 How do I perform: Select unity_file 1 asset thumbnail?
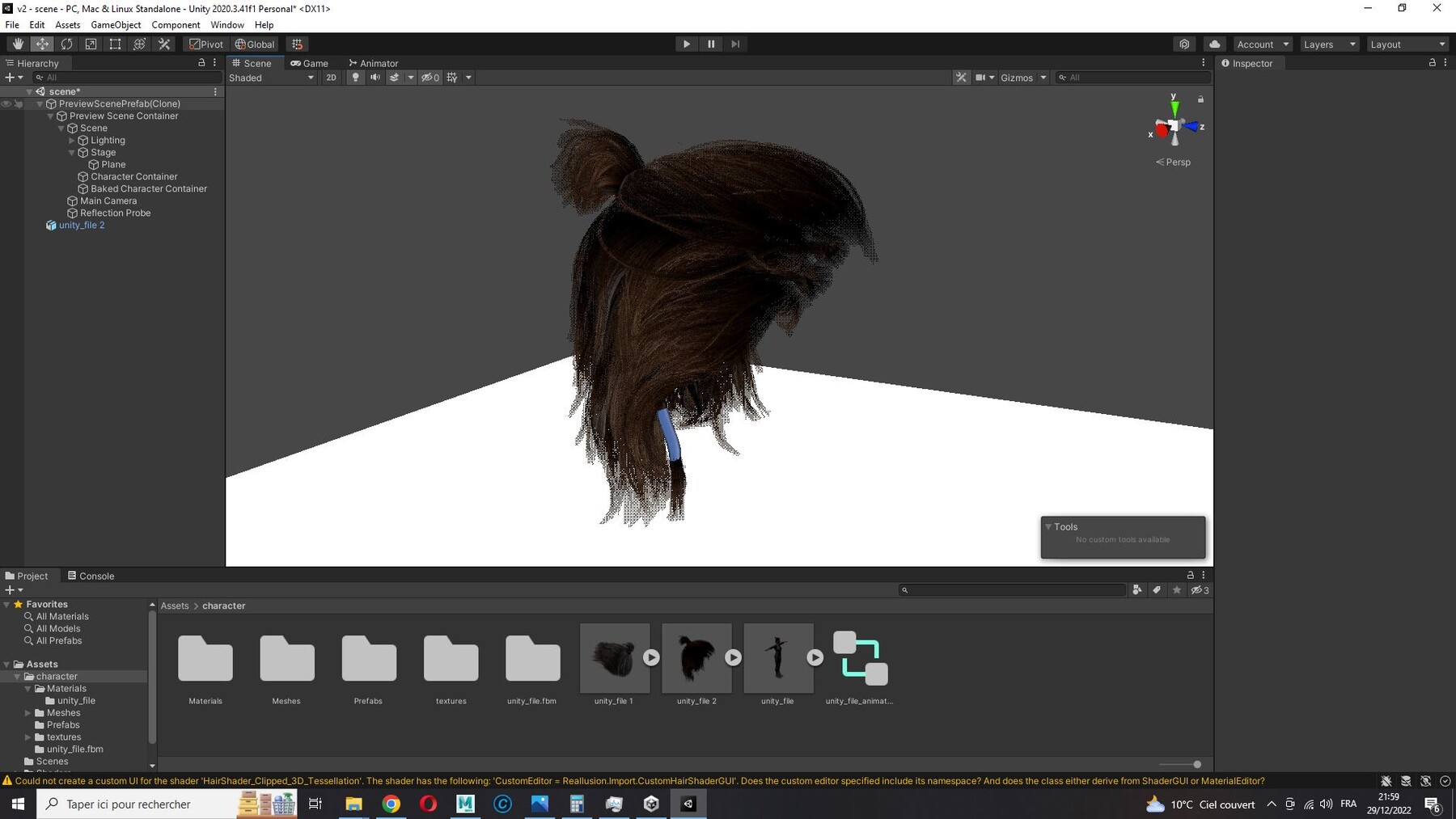[x=614, y=658]
